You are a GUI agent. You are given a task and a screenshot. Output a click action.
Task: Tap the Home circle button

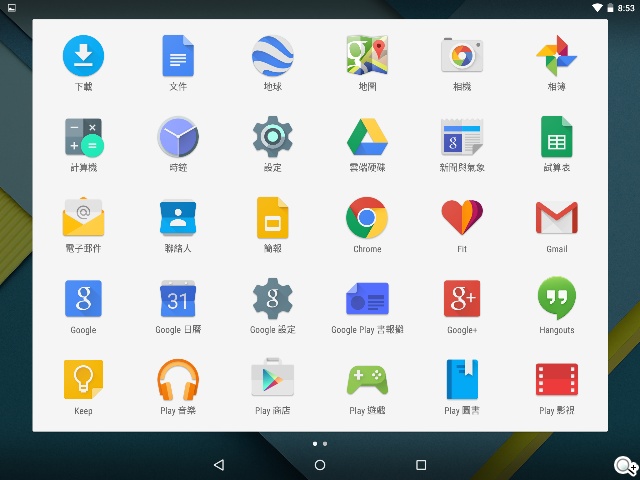(x=320, y=464)
